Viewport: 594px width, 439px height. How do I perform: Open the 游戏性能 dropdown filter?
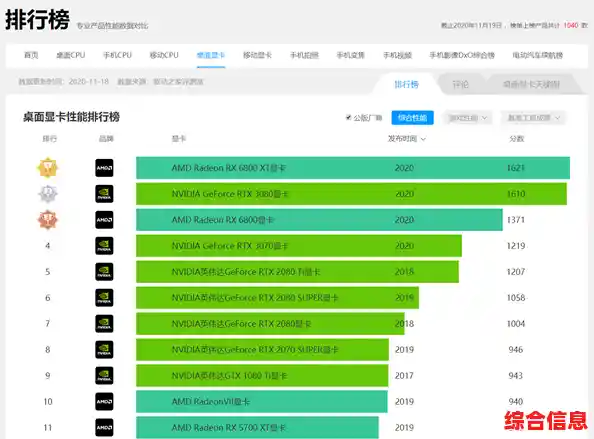tap(468, 118)
